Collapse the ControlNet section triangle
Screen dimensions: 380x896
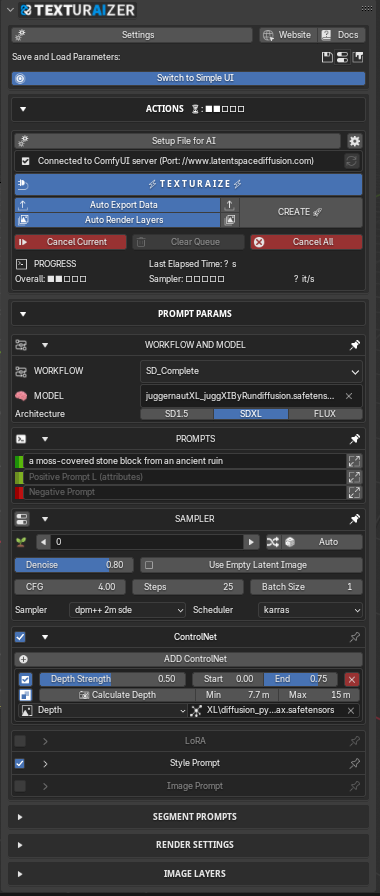[x=45, y=637]
